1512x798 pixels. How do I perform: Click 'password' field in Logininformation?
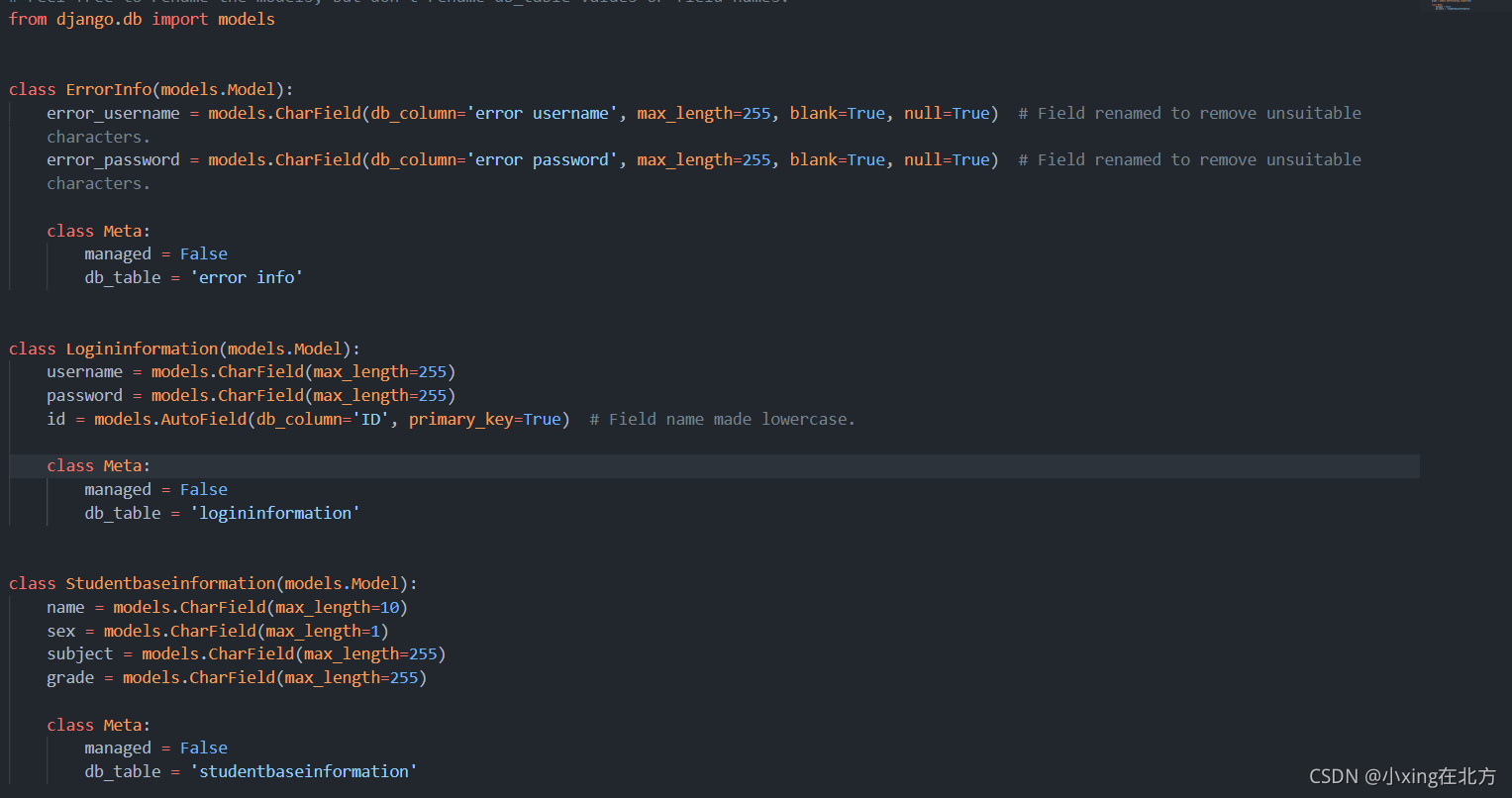click(84, 395)
